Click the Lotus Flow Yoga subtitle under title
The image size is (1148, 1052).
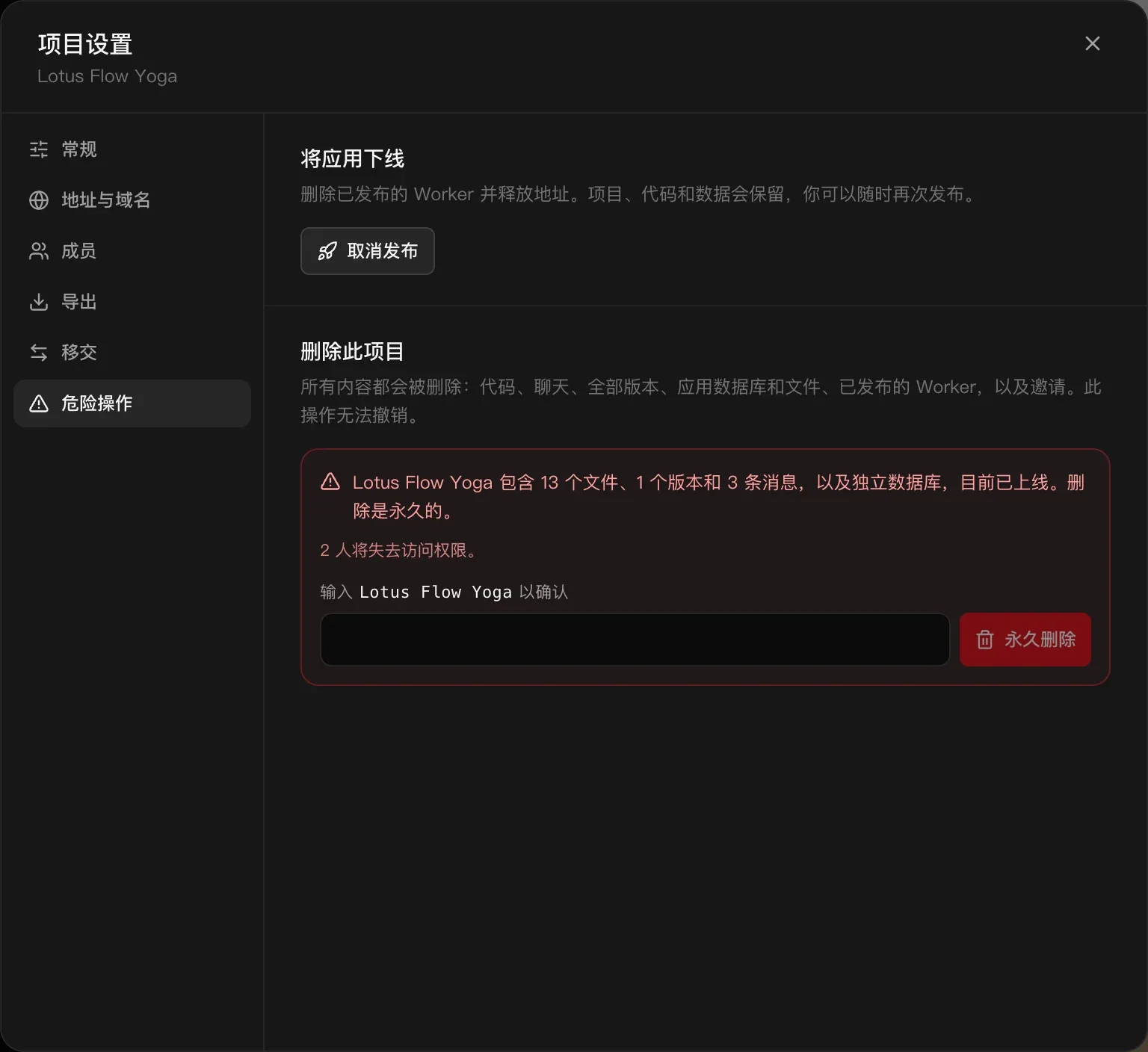point(108,76)
